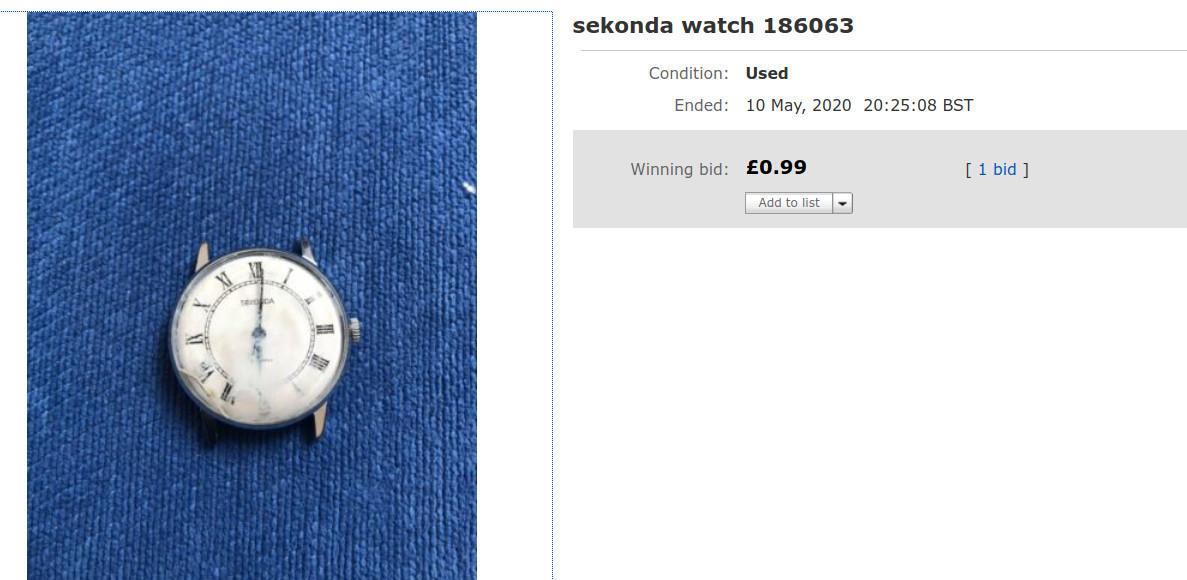Click the watch crown in the photo
Image resolution: width=1187 pixels, height=580 pixels.
click(x=354, y=329)
